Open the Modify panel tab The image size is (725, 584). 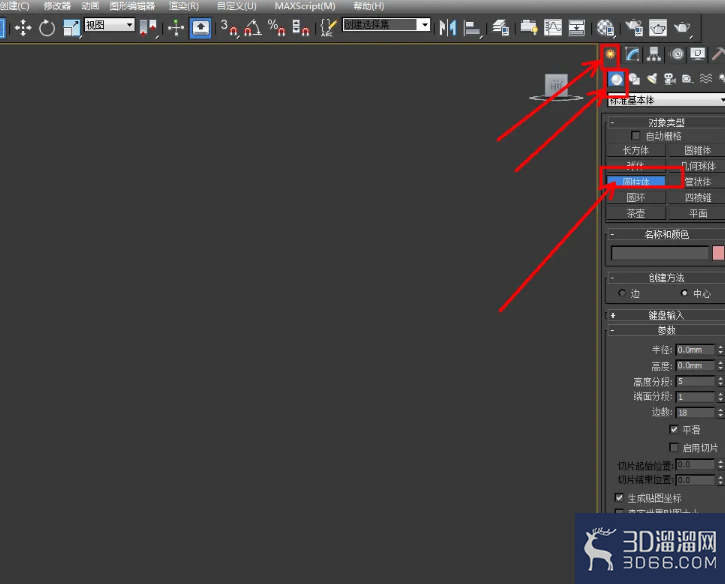pyautogui.click(x=632, y=55)
